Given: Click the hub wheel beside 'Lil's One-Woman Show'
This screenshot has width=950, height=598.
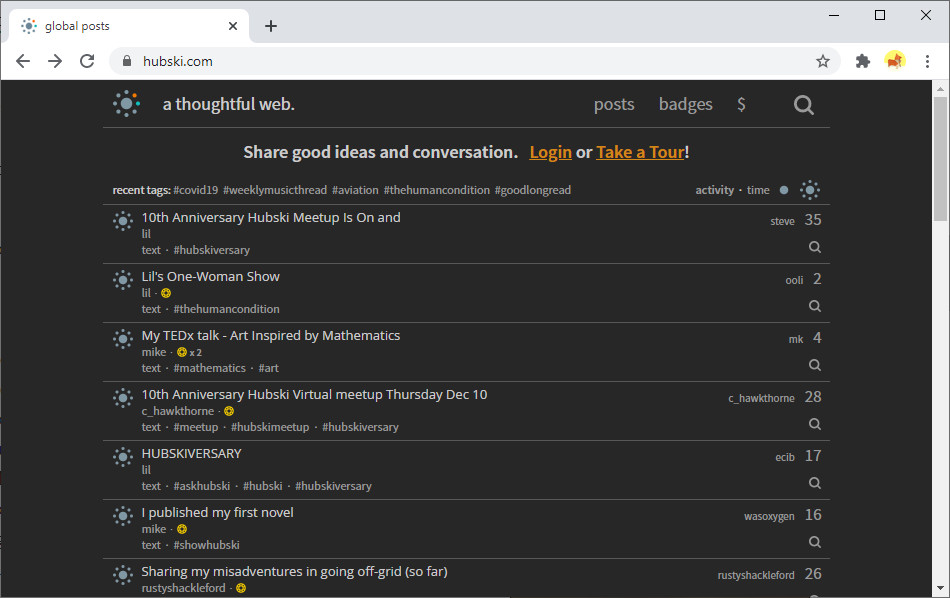Looking at the screenshot, I should pos(123,280).
